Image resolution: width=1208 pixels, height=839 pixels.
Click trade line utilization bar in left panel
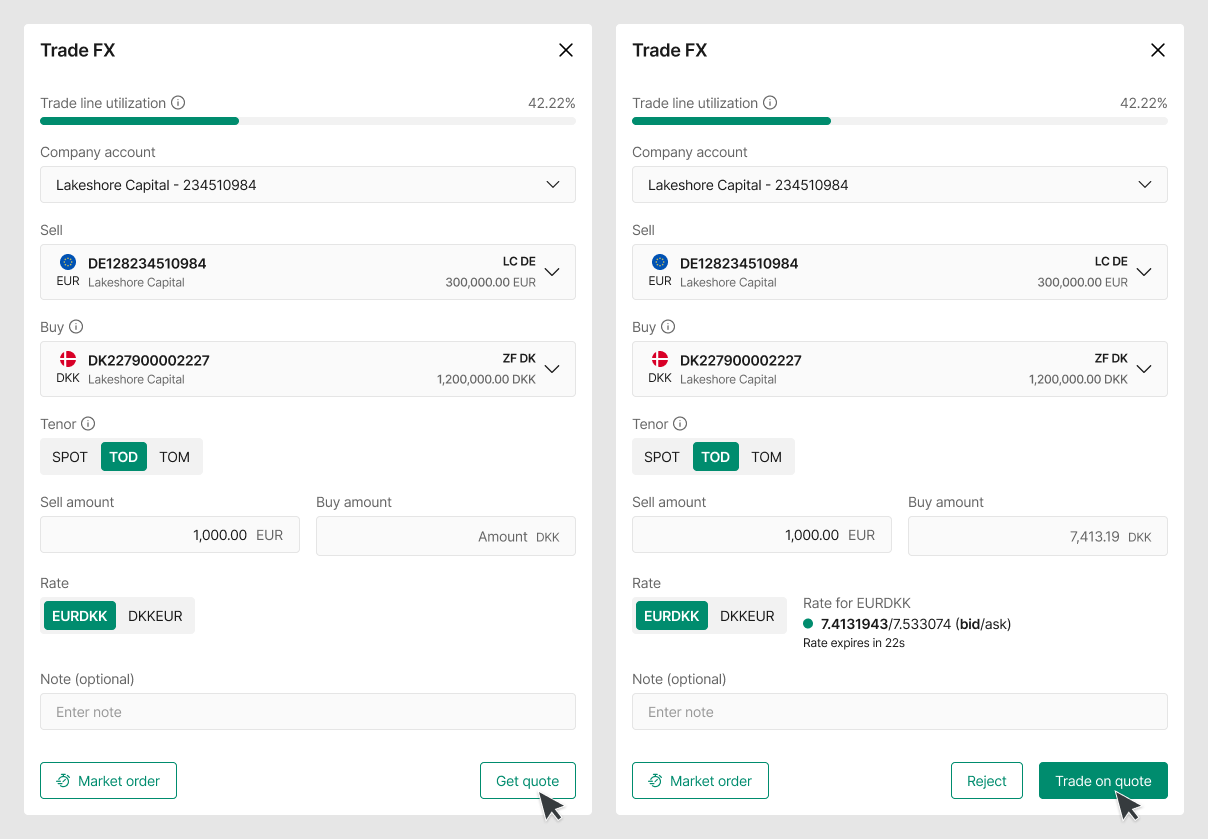coord(308,121)
